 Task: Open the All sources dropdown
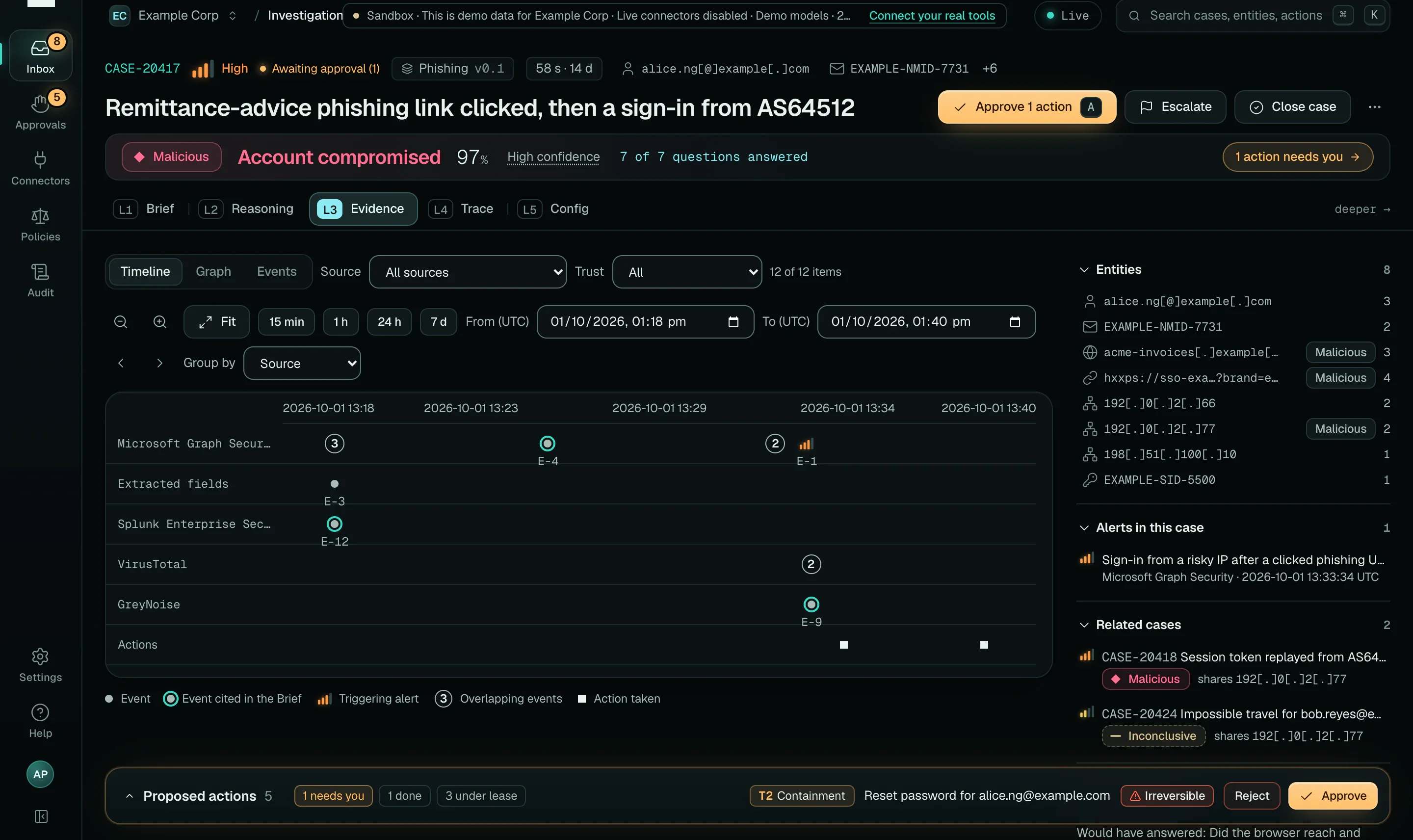tap(468, 272)
